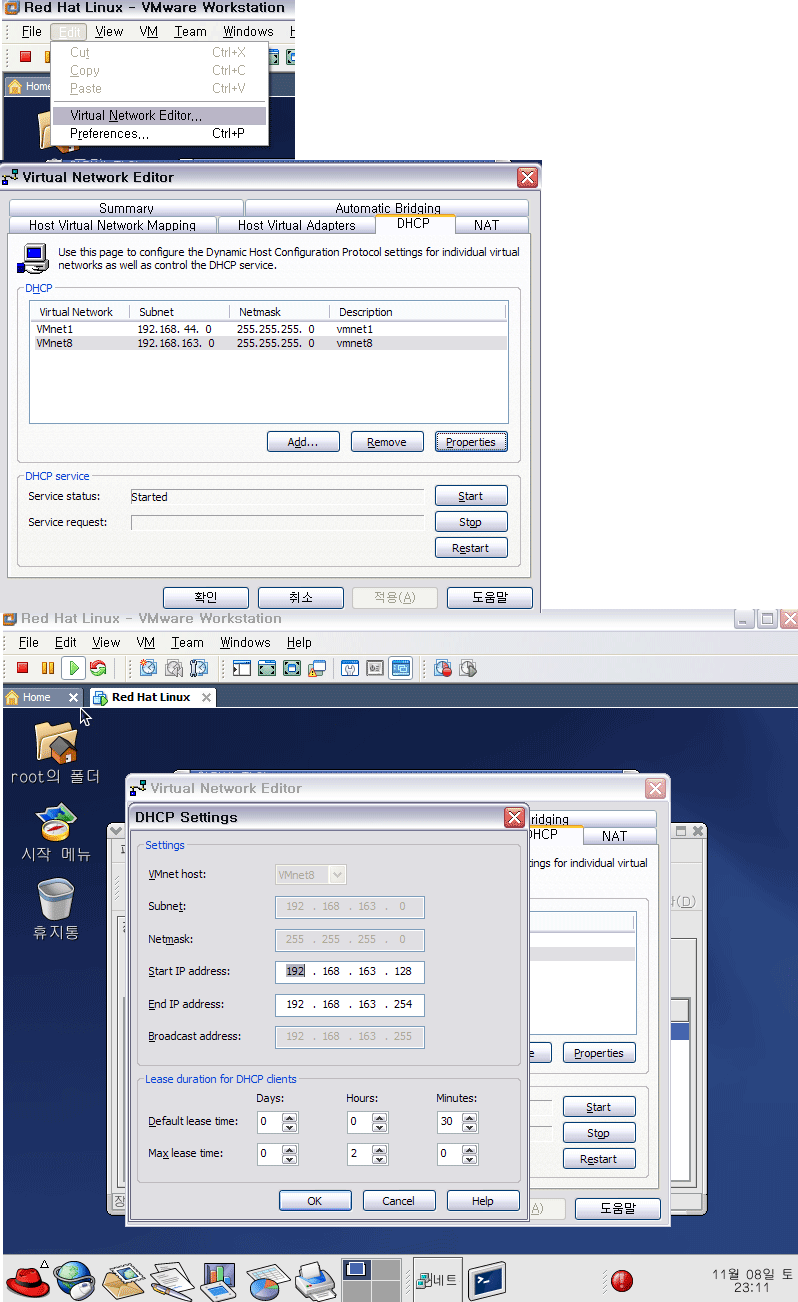Open the 시작 메뉴 desktop icon
This screenshot has width=798, height=1302.
[x=56, y=821]
